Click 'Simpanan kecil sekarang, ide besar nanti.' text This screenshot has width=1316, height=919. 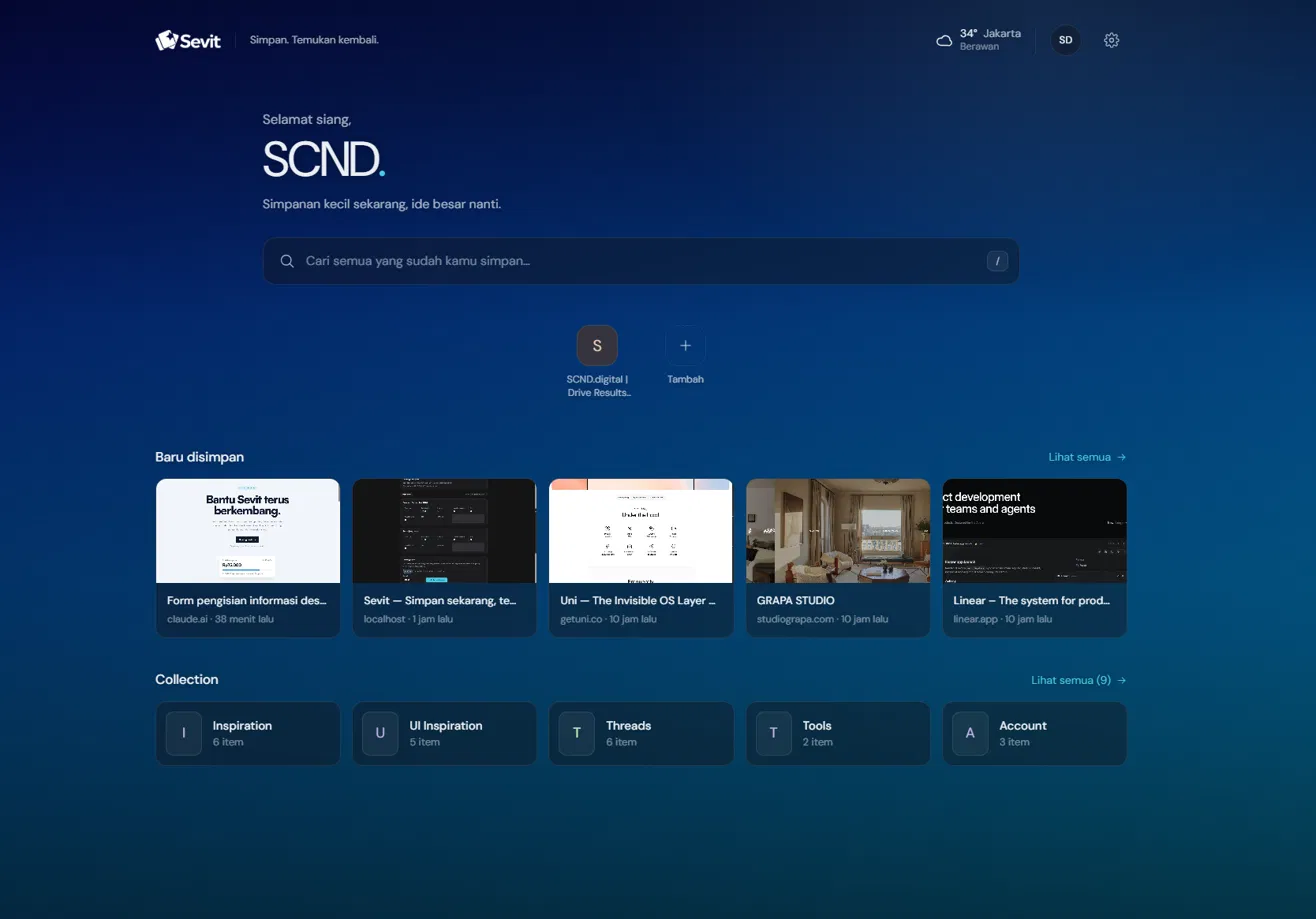pos(382,204)
